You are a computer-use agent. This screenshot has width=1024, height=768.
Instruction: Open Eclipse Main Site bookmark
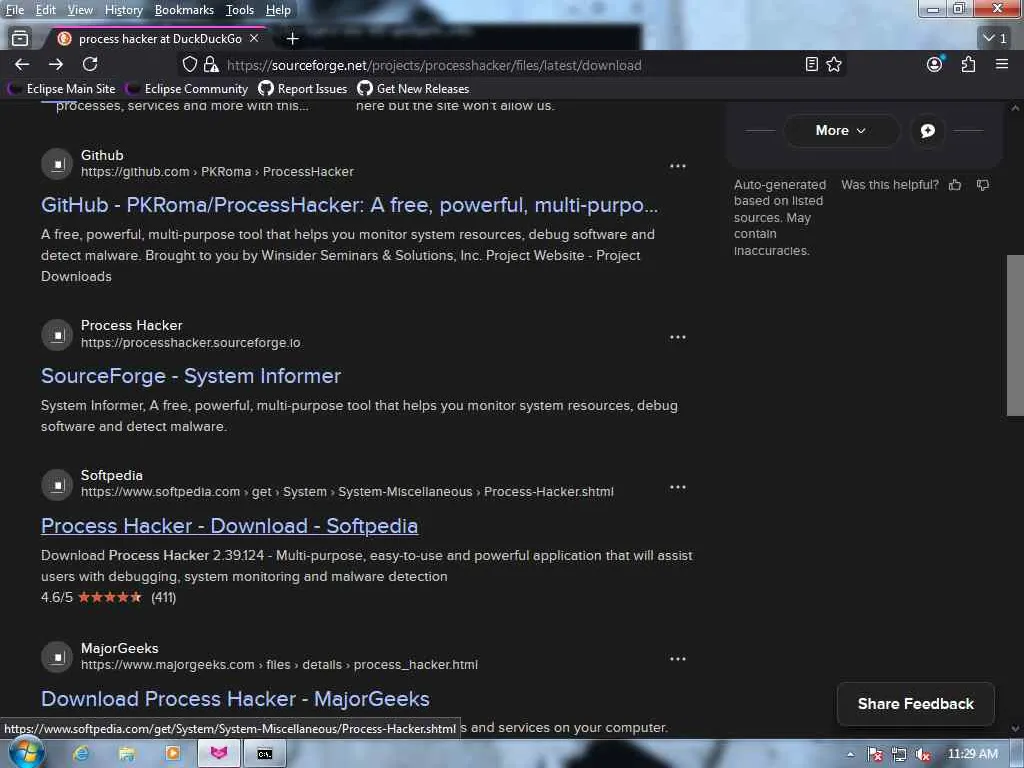tap(61, 89)
